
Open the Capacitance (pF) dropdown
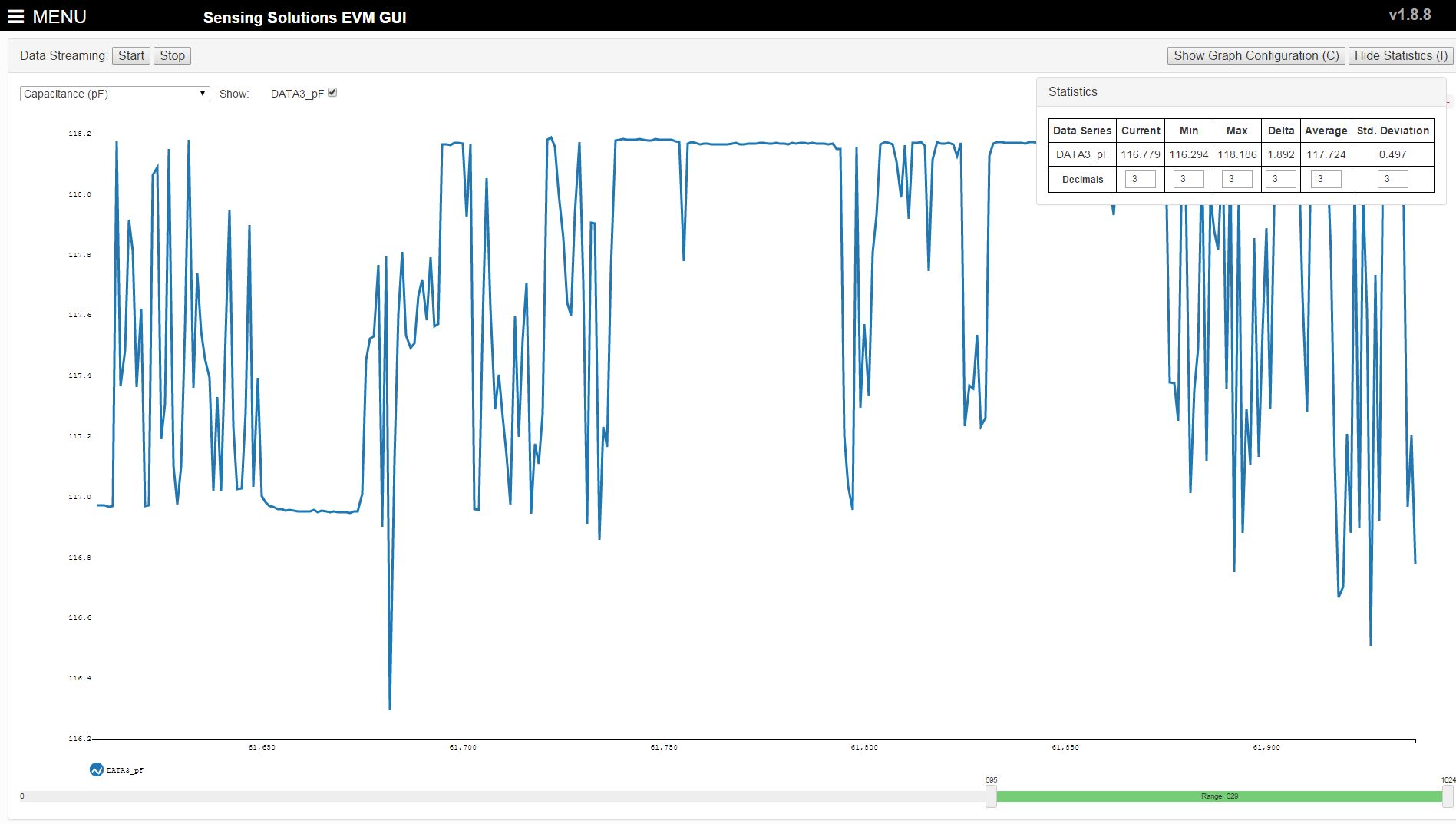(x=114, y=94)
